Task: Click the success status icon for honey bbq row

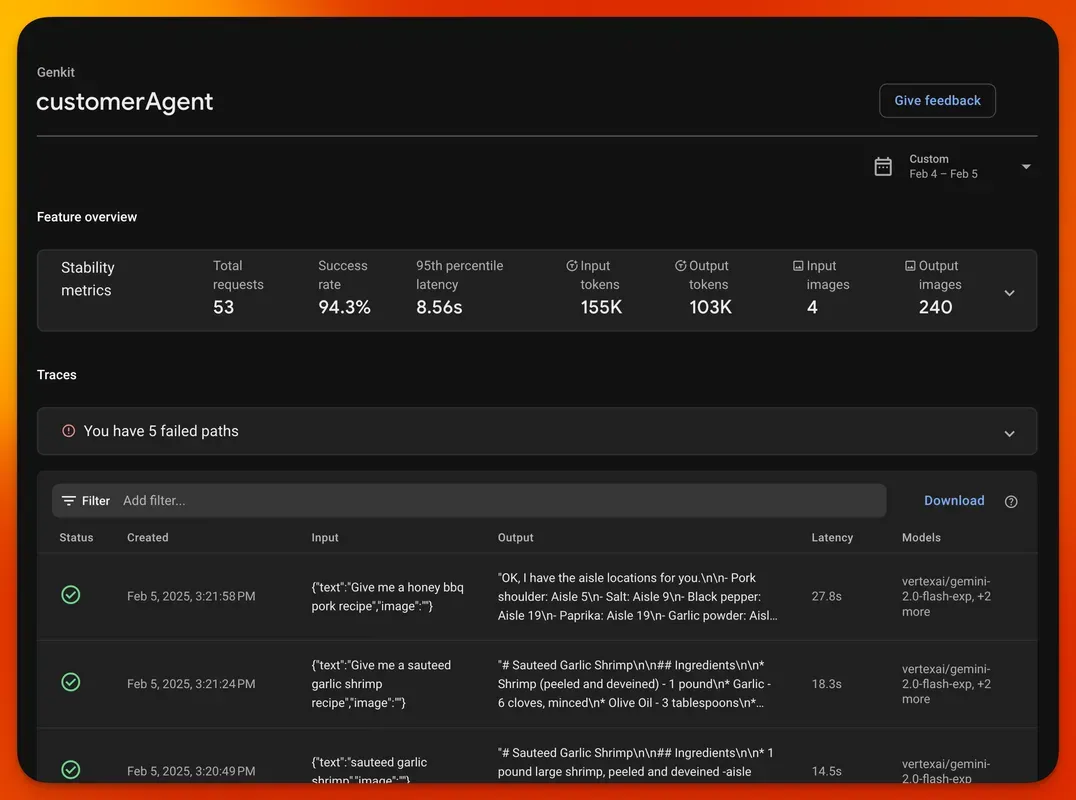Action: click(71, 595)
